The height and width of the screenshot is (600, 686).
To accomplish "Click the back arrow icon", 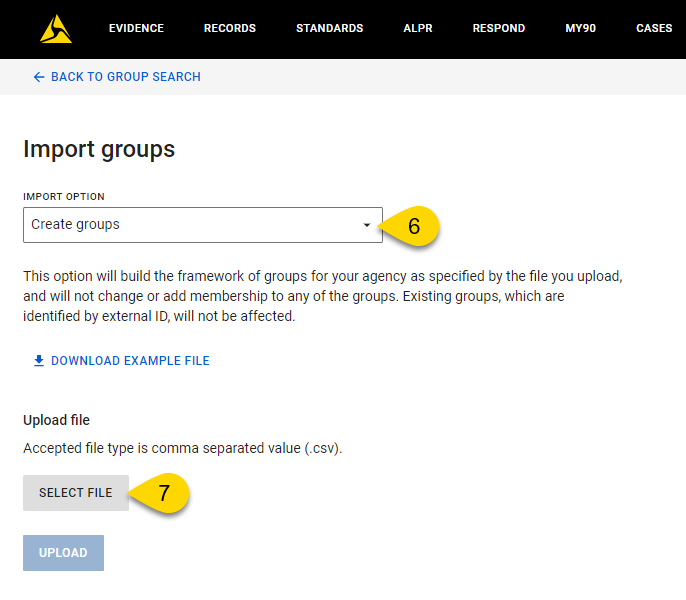I will coord(39,77).
